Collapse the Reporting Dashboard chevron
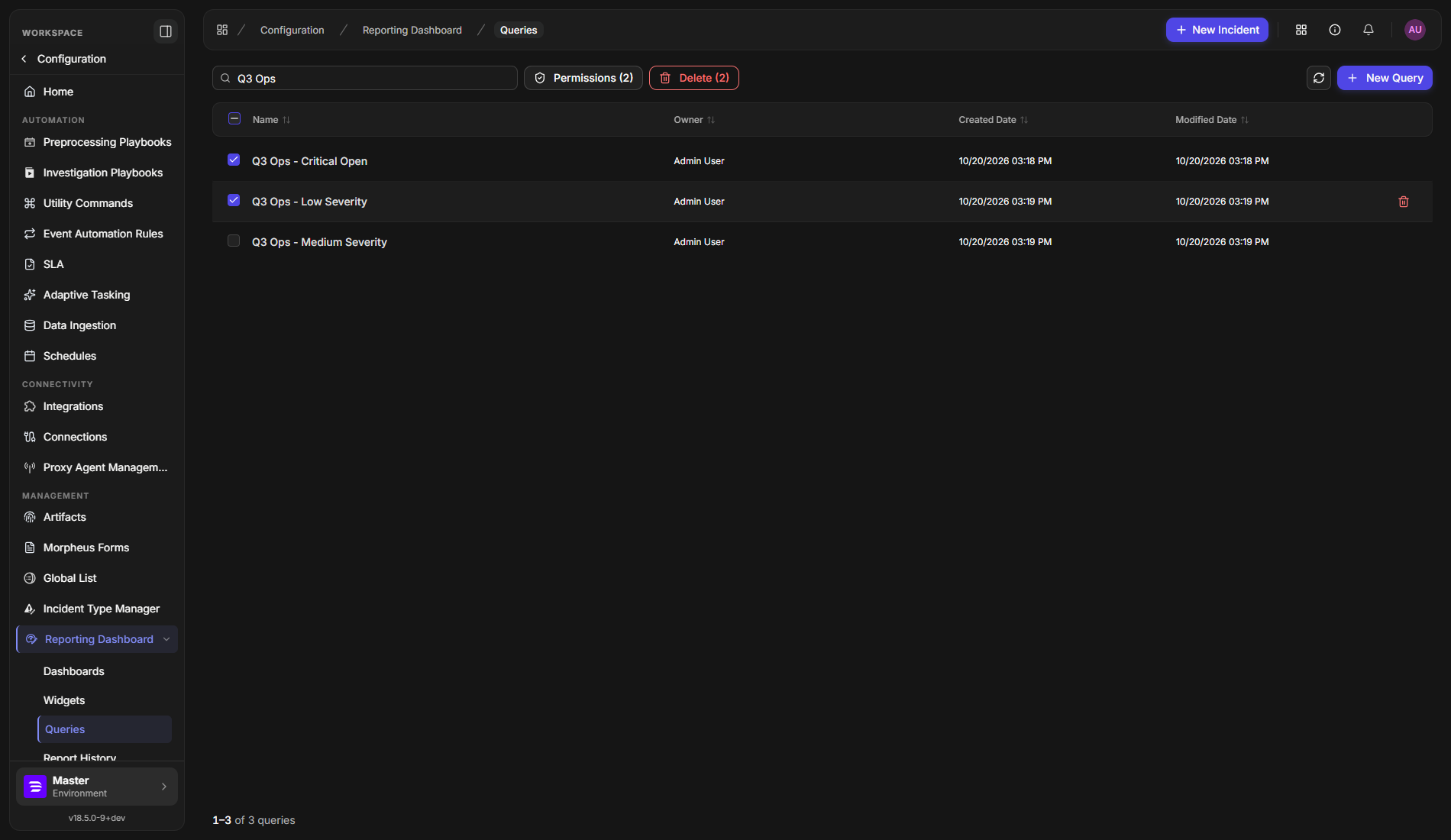 (x=166, y=639)
